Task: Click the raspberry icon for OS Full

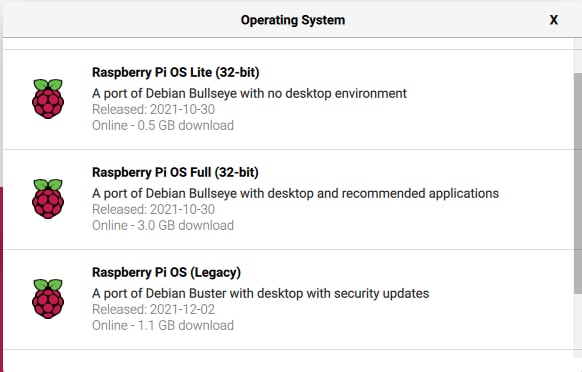Action: point(48,199)
